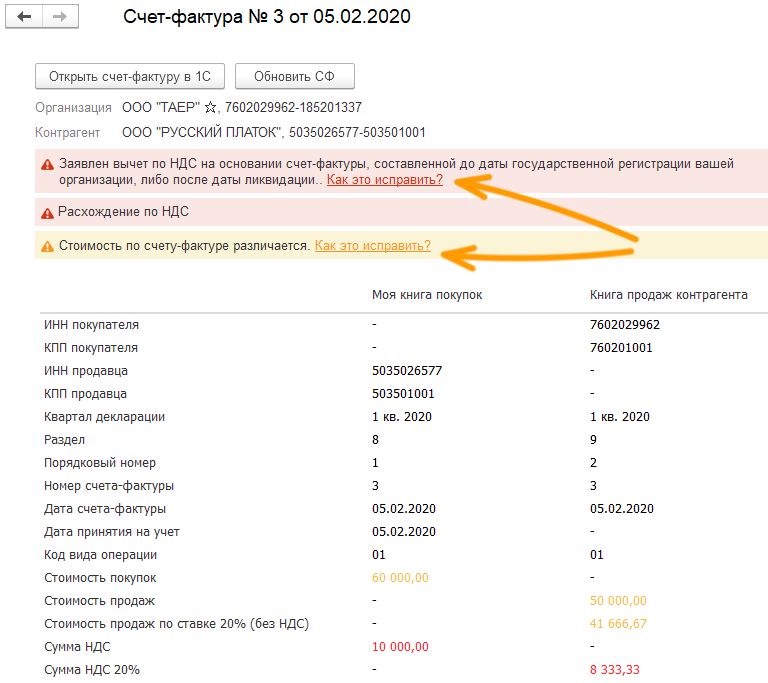
Task: Click organization name ООО "ТАЕР"
Action: pyautogui.click(x=161, y=107)
